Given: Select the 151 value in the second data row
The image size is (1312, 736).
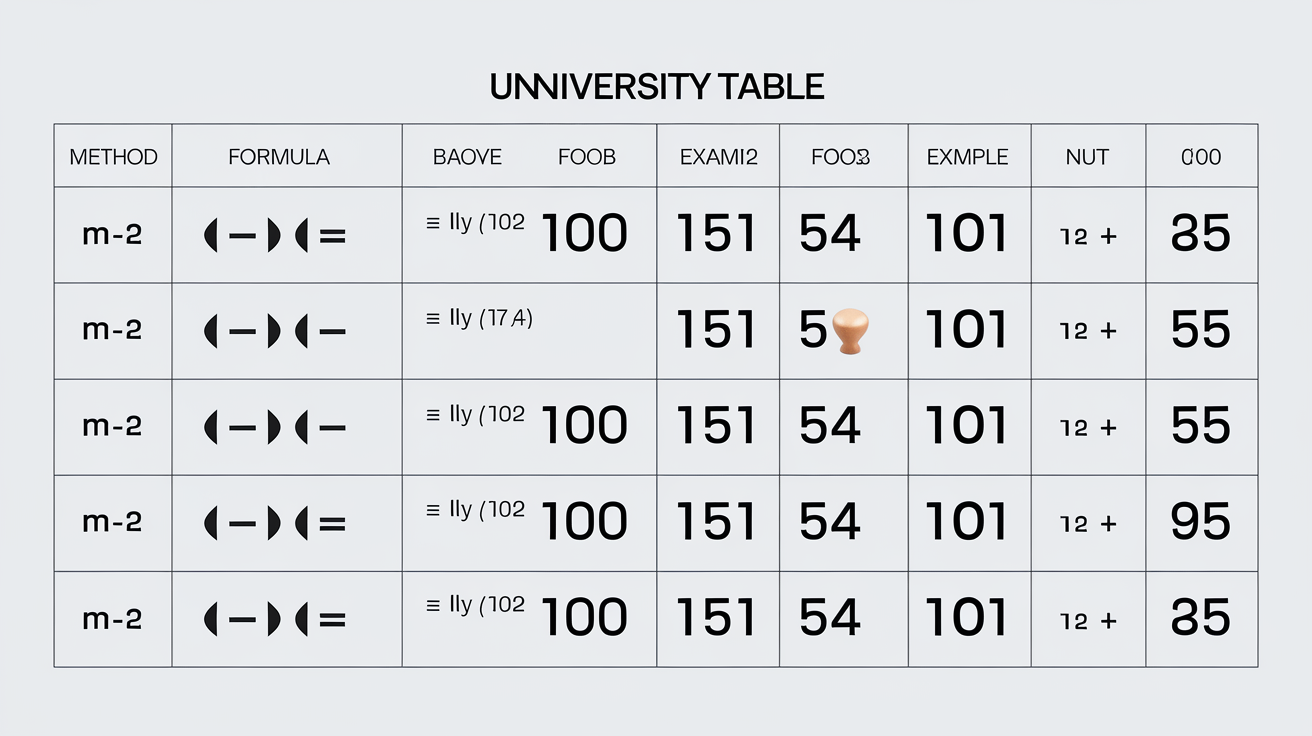Looking at the screenshot, I should pos(716,330).
